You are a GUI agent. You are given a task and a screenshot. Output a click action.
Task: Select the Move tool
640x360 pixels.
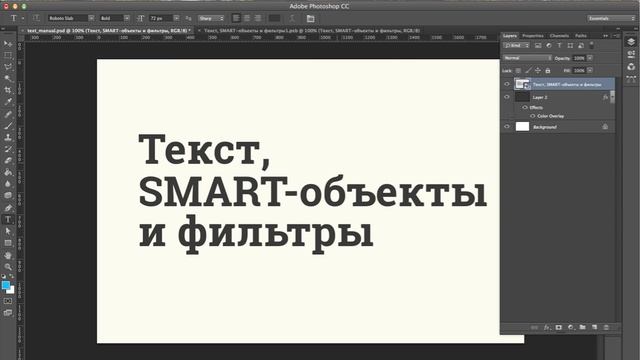(x=8, y=44)
